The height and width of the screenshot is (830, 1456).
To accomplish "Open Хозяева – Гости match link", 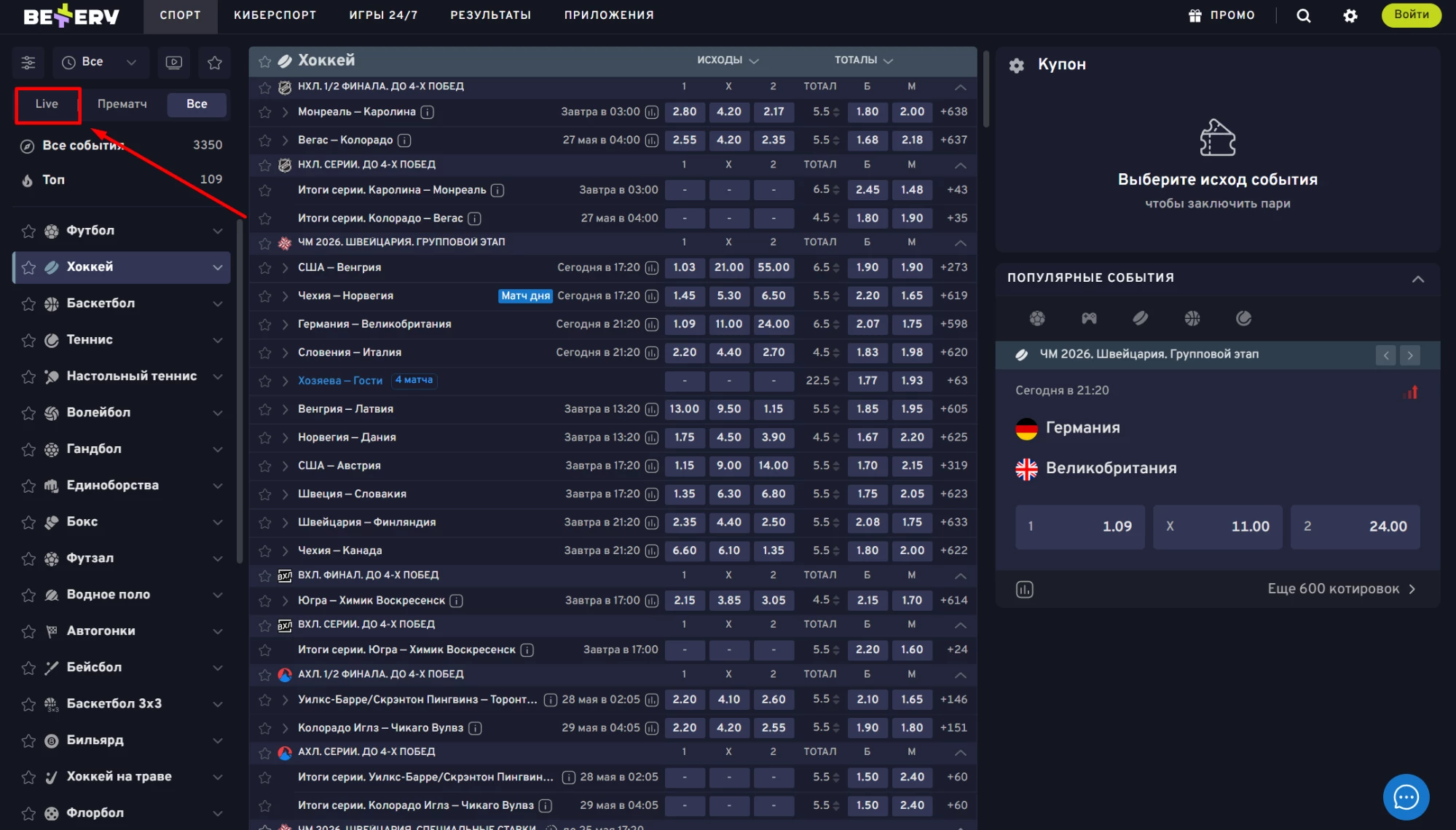I will [340, 381].
